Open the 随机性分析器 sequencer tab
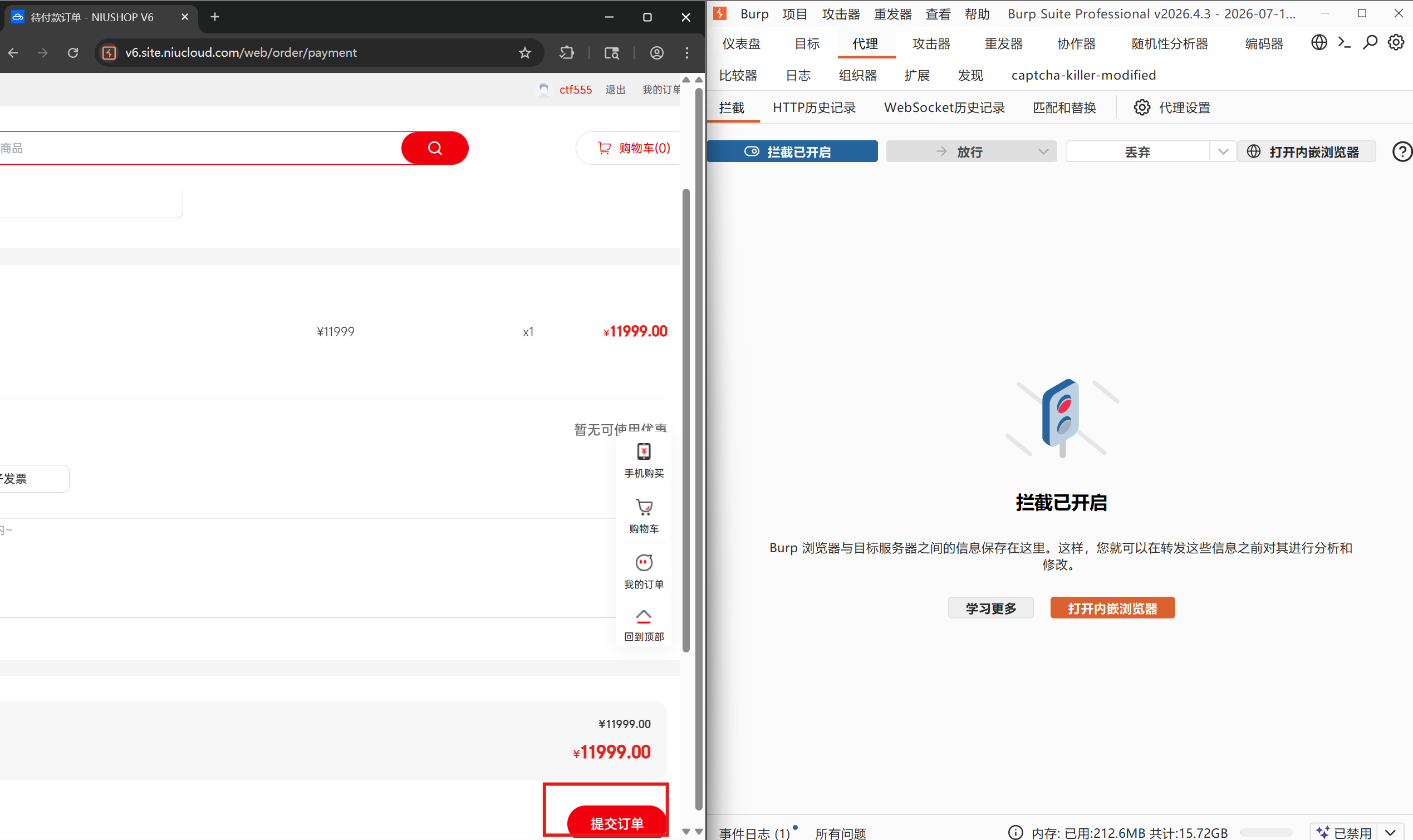This screenshot has width=1413, height=840. [x=1170, y=43]
